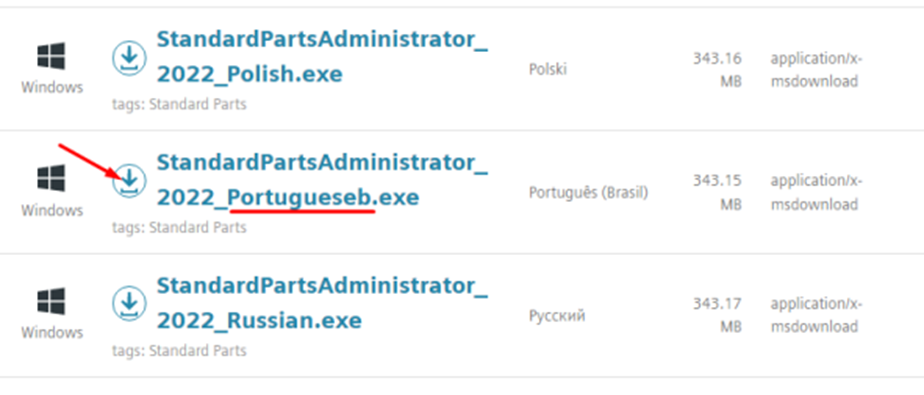
Task: Click the Windows logo in Portuguese row
Action: pyautogui.click(x=51, y=179)
